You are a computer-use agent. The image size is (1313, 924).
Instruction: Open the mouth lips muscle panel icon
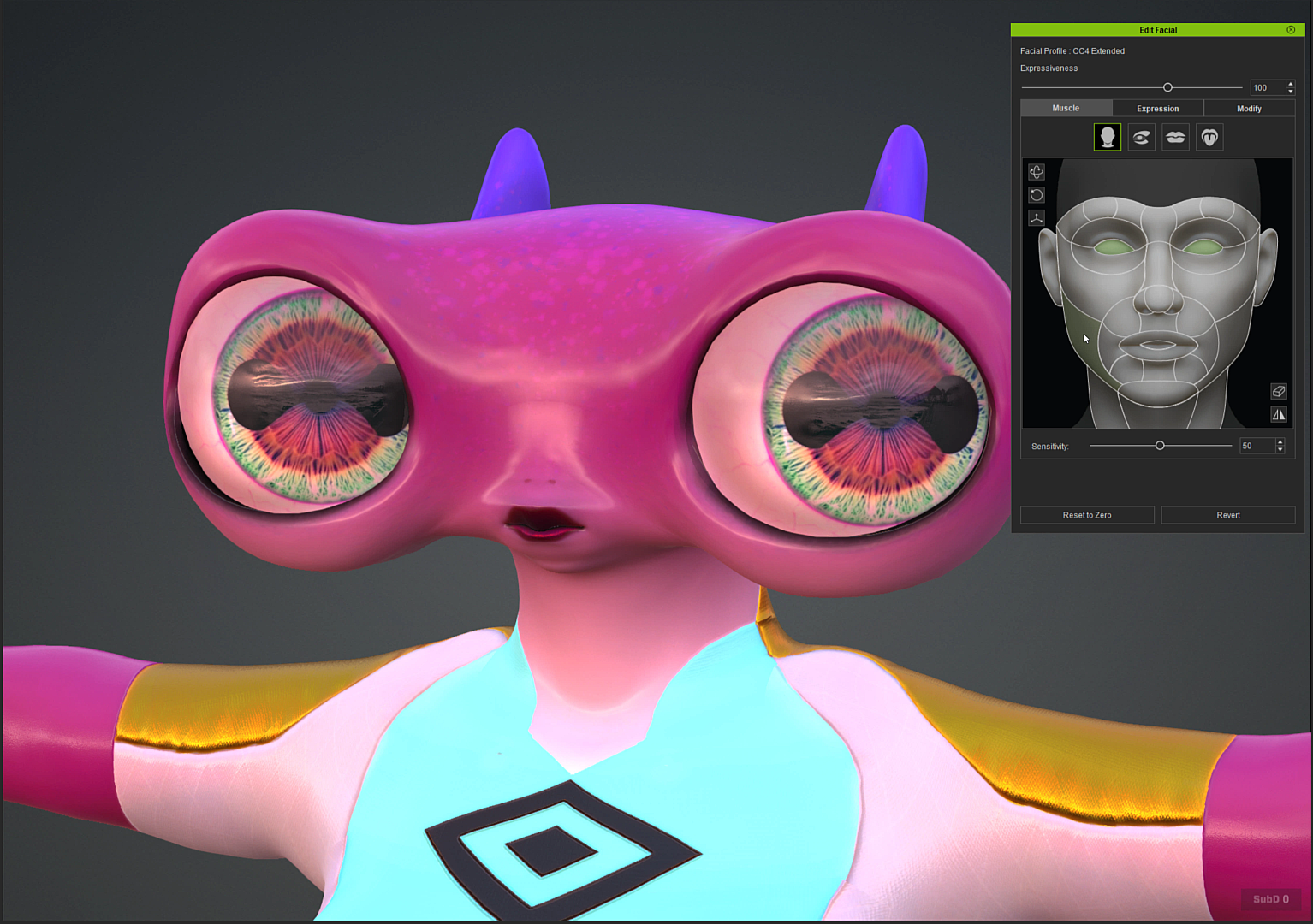pyautogui.click(x=1175, y=137)
